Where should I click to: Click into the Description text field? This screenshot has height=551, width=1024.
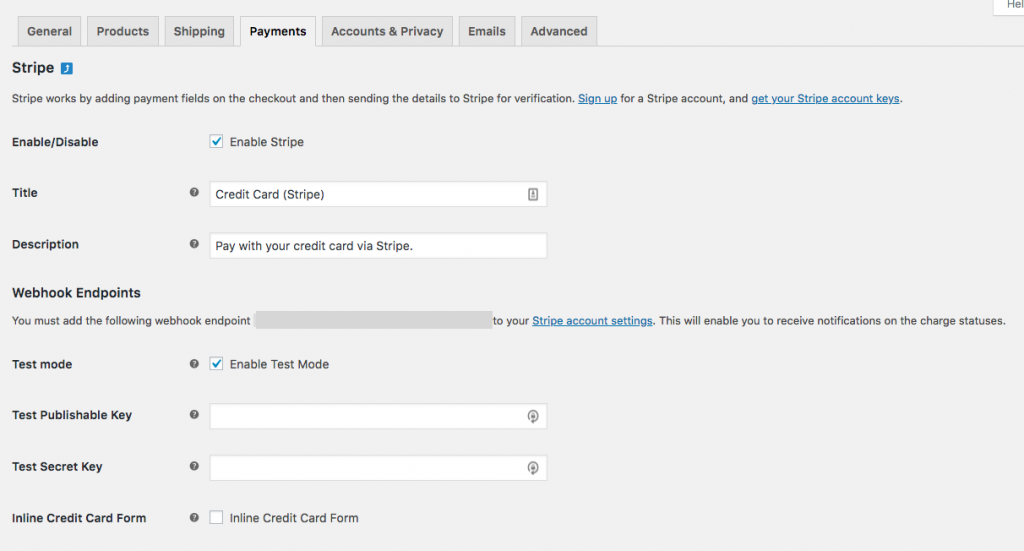click(378, 246)
